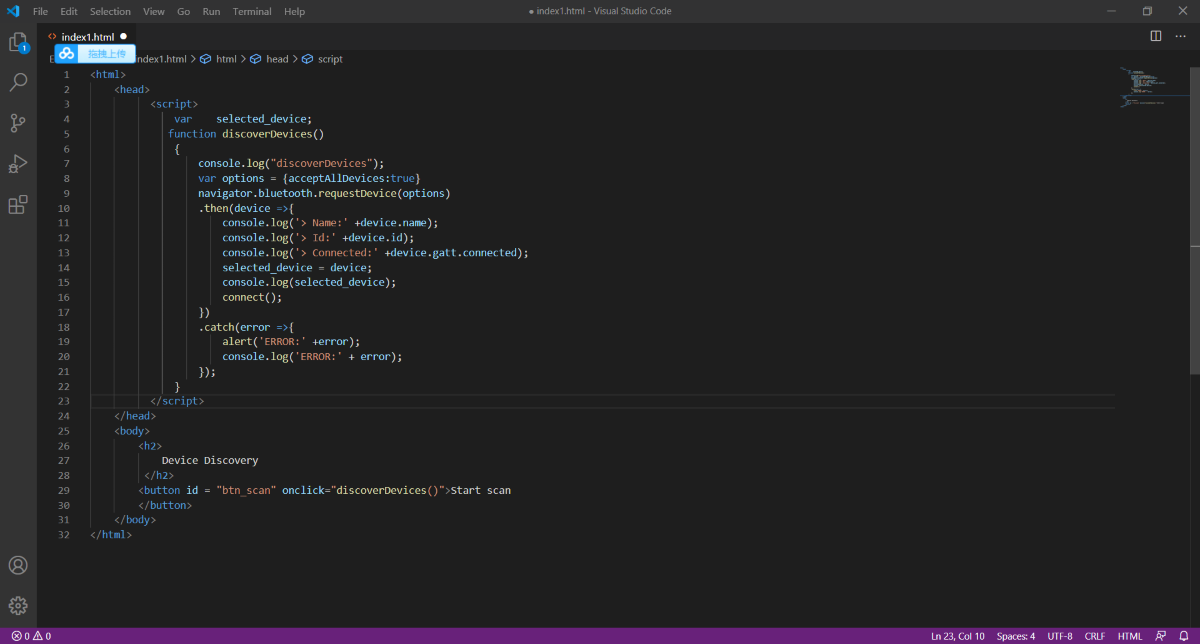Select the index1.html editor tab
1200x644 pixels.
click(x=88, y=37)
